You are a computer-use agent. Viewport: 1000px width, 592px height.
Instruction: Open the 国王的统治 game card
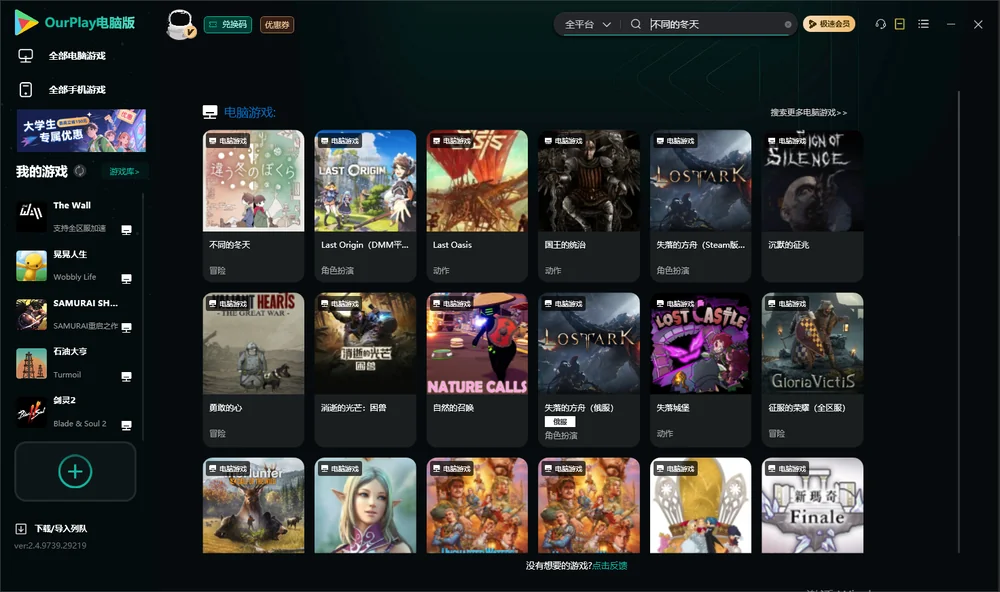(x=589, y=205)
